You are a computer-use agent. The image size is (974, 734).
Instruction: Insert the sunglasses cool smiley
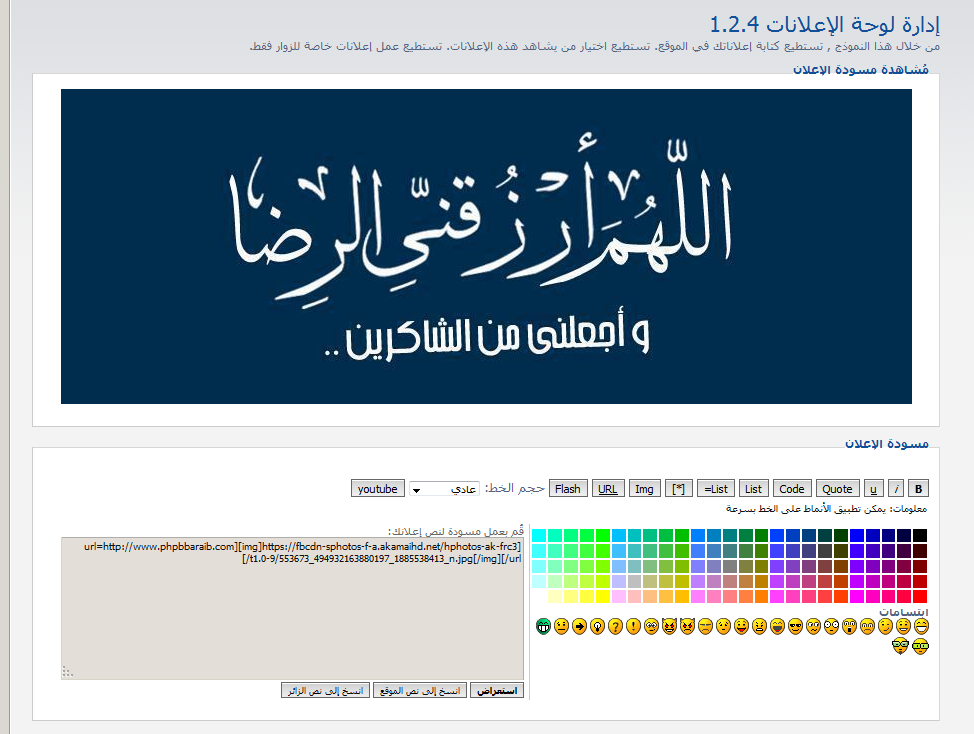(795, 627)
